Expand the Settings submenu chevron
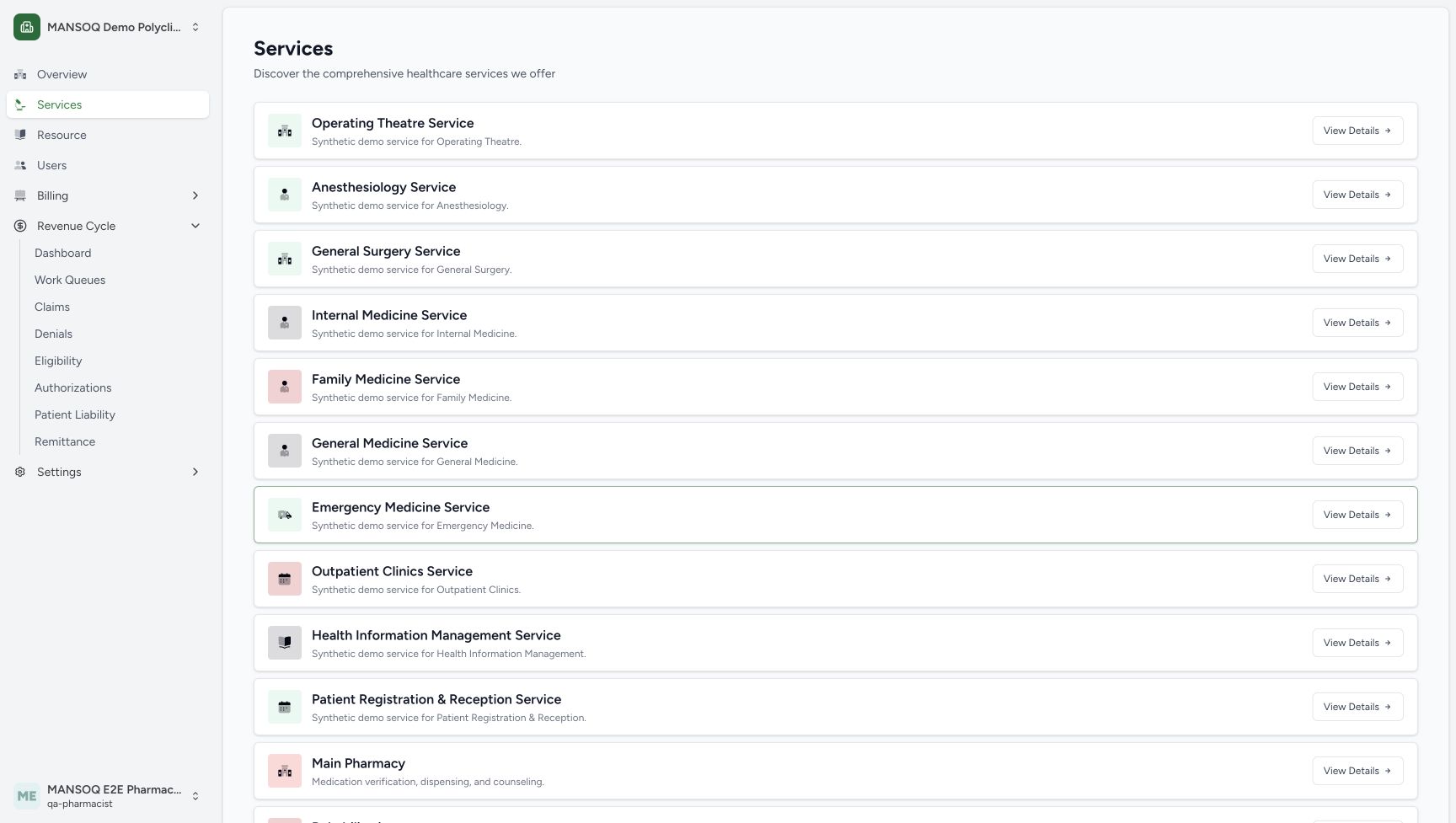The image size is (1456, 823). (195, 472)
